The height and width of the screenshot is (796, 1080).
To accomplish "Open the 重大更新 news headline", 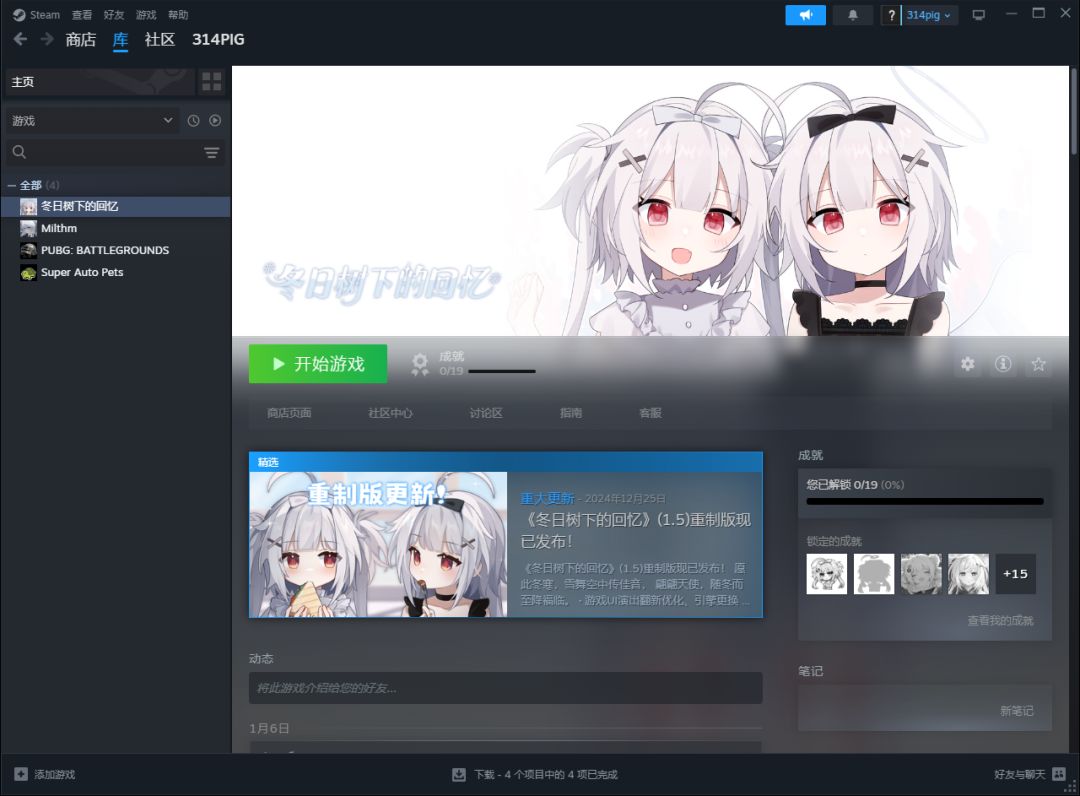I will point(635,530).
